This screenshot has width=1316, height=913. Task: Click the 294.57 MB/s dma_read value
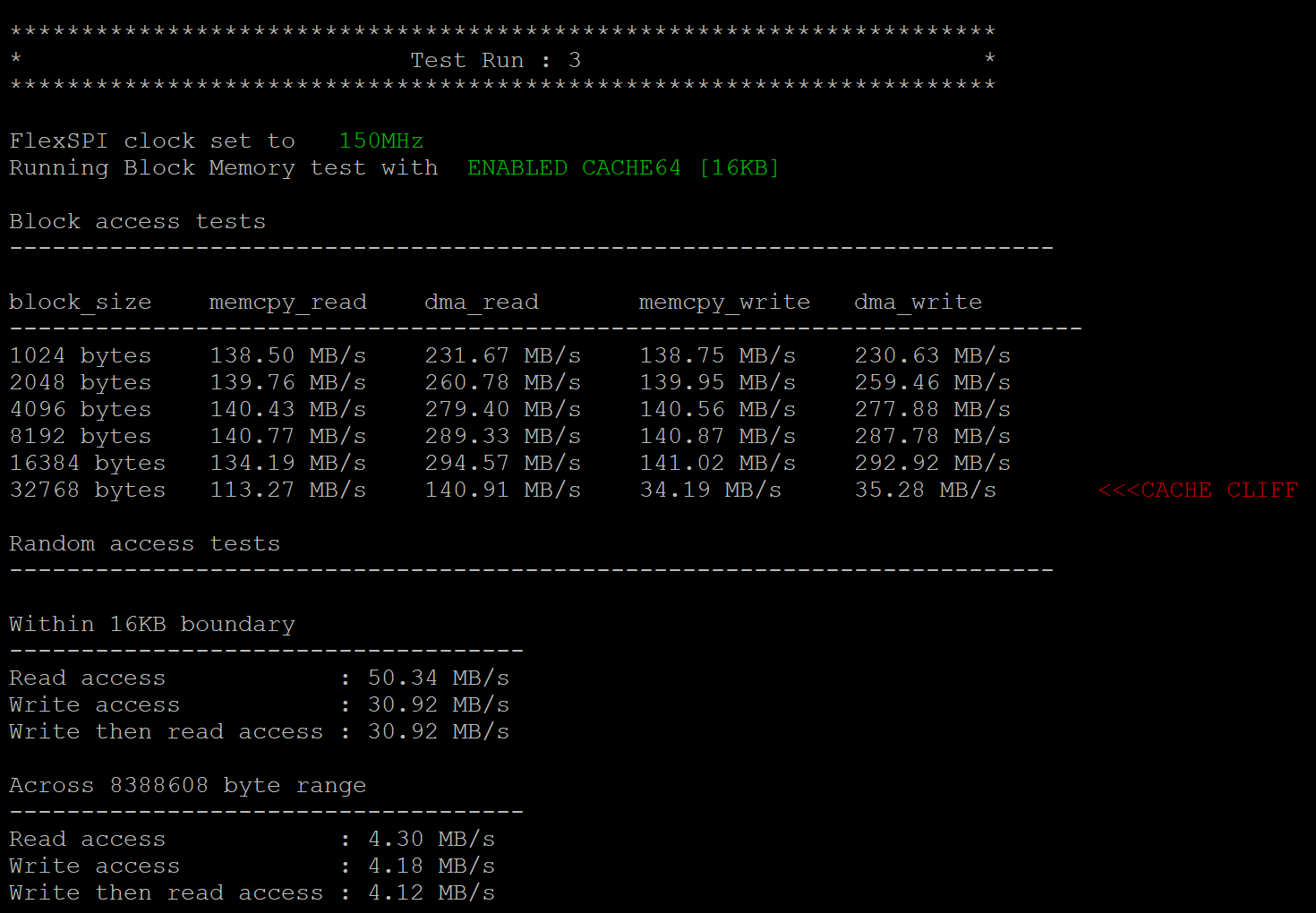pyautogui.click(x=502, y=463)
